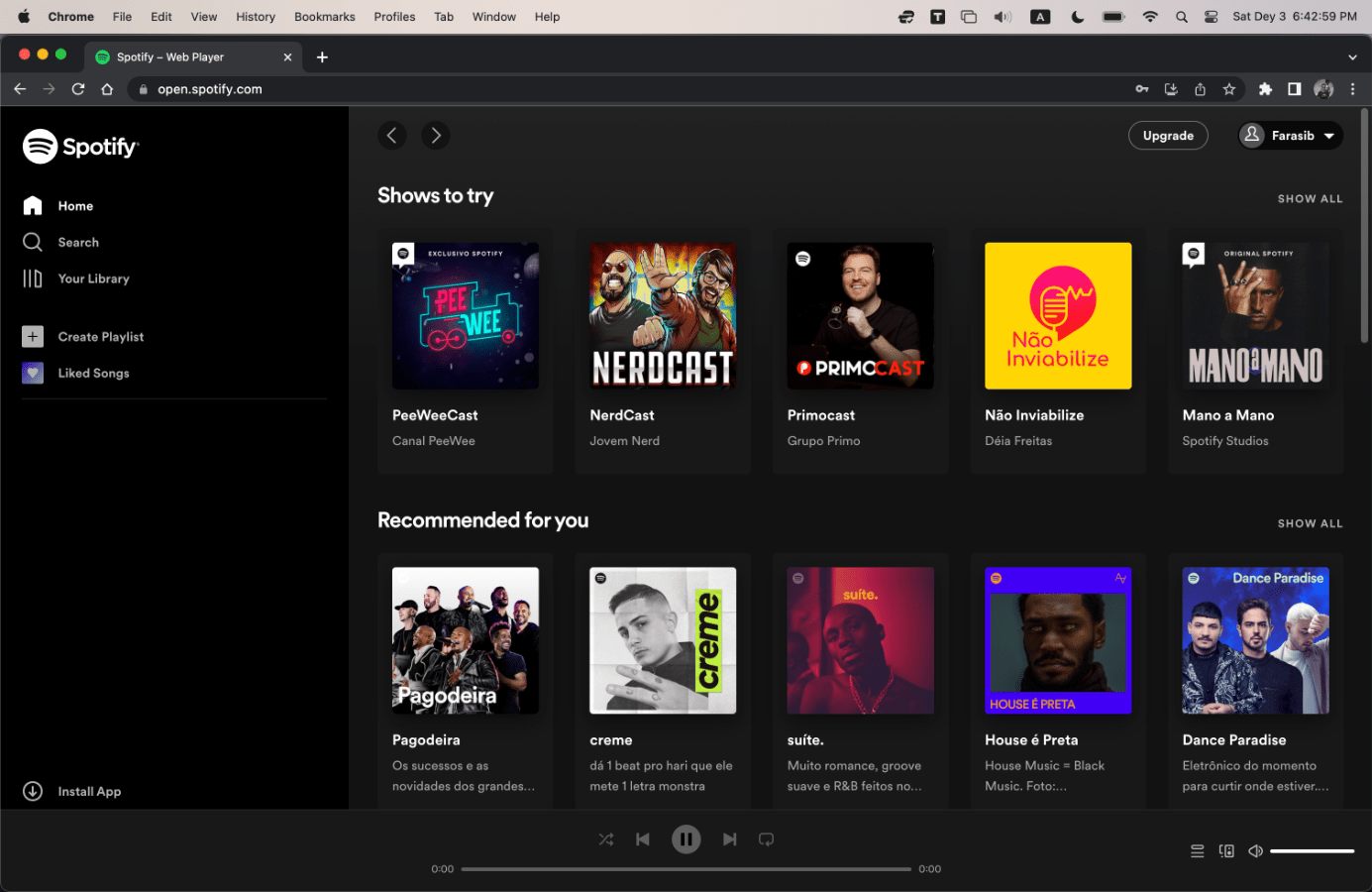Click the track progress bar
Viewport: 1372px width, 892px height.
point(686,869)
